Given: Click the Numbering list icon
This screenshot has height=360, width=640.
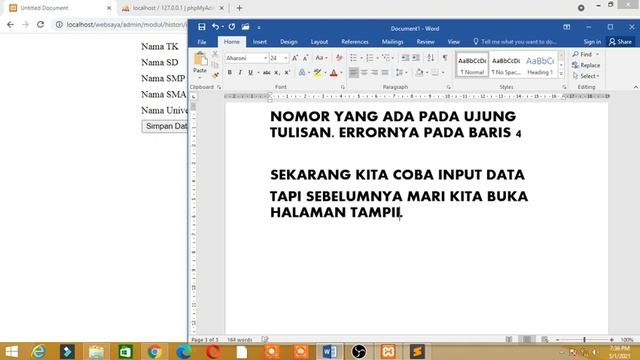Looking at the screenshot, I should tap(370, 58).
